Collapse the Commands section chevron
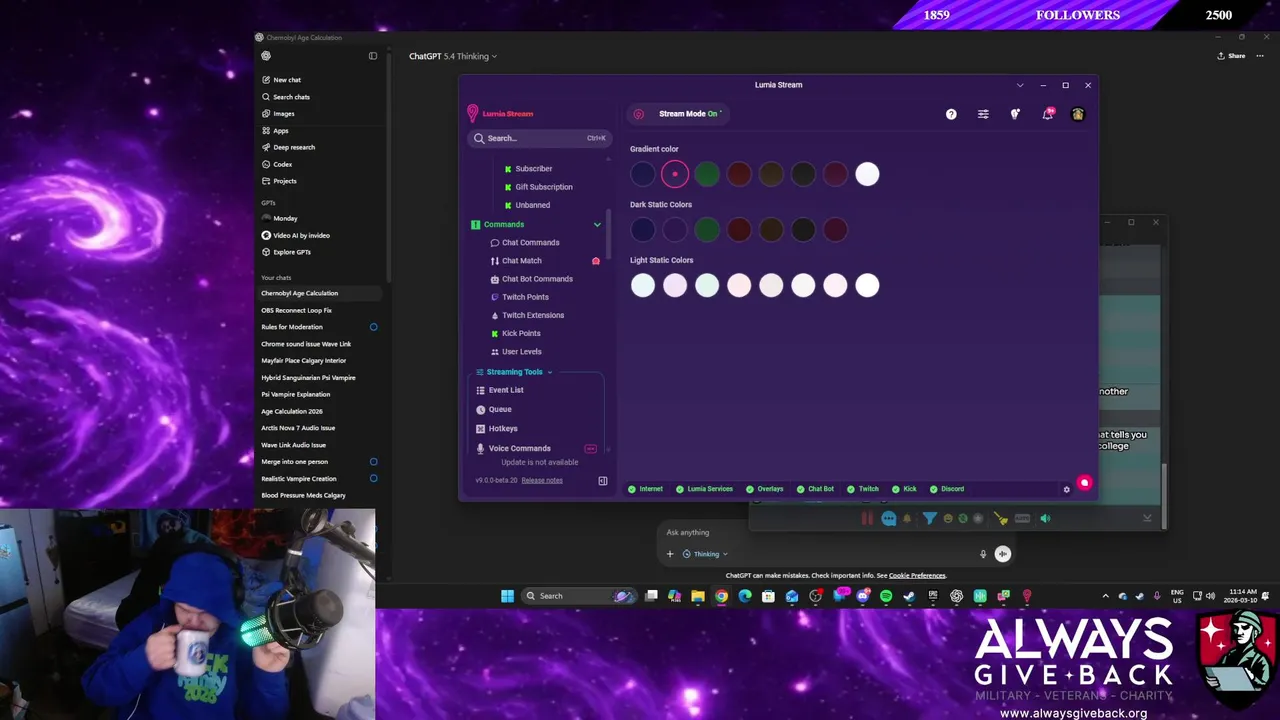The height and width of the screenshot is (720, 1280). tap(597, 224)
